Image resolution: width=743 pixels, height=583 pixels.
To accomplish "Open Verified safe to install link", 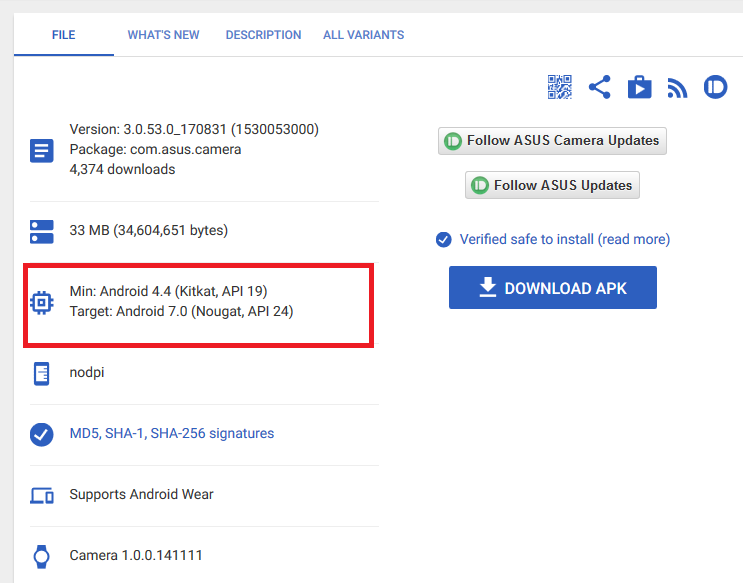I will tap(565, 239).
